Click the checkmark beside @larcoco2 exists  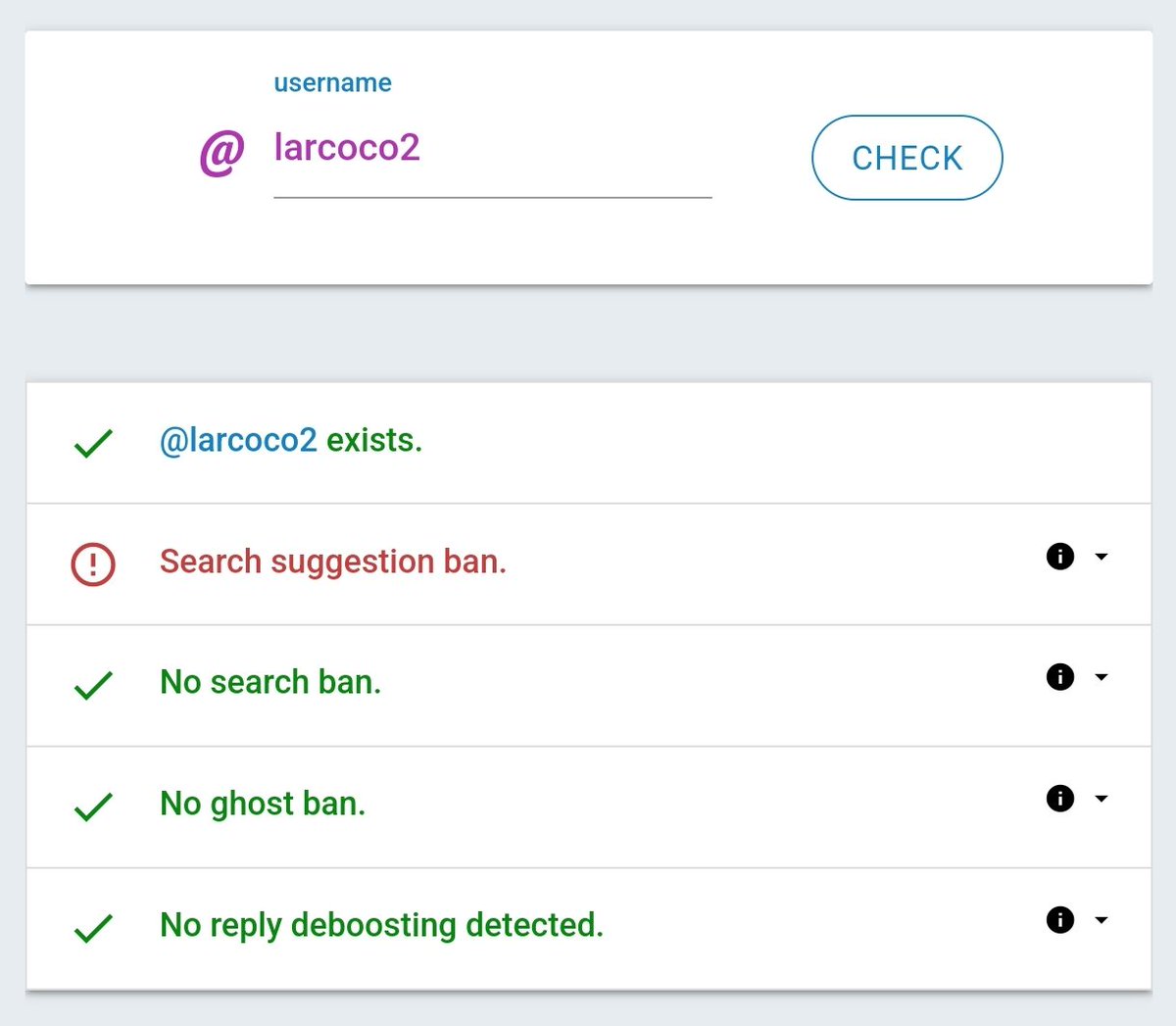tap(94, 444)
